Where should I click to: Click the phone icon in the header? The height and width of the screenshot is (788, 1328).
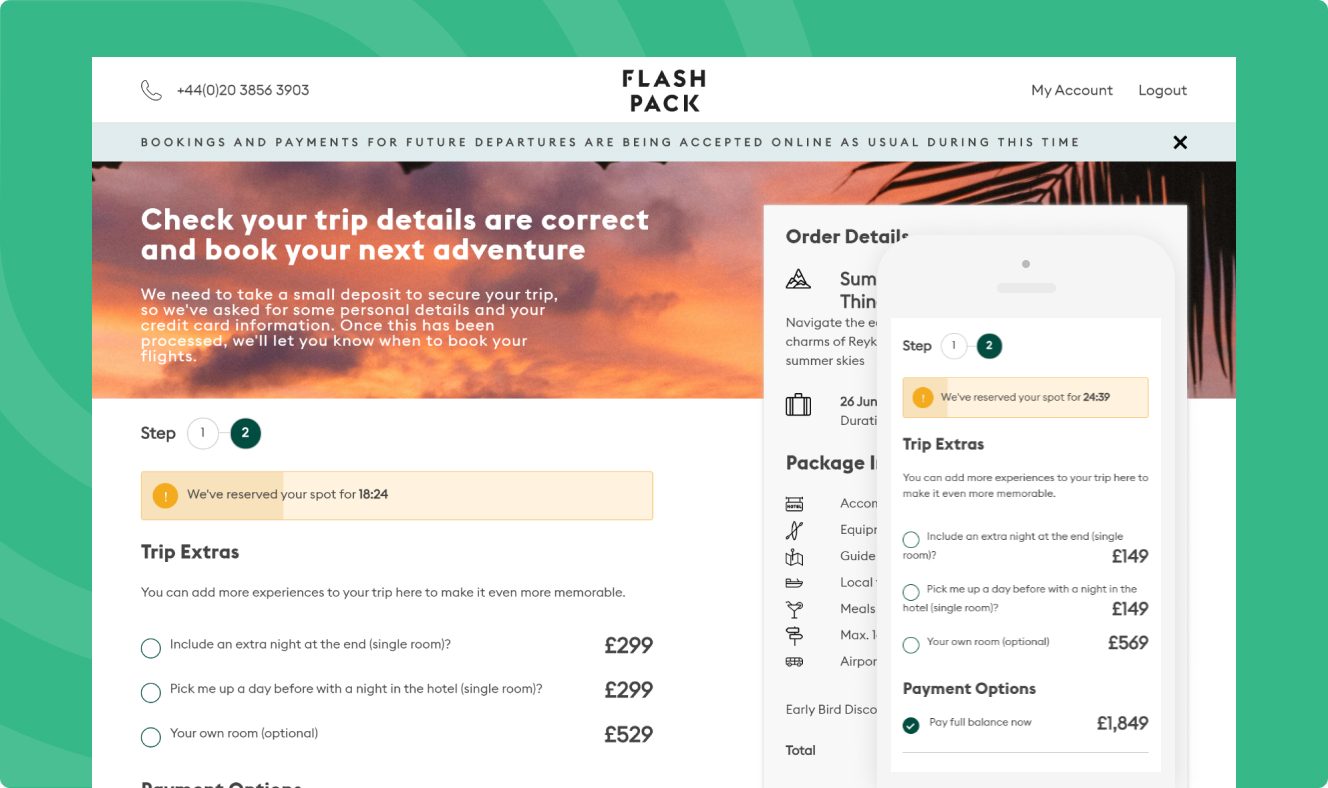click(x=151, y=90)
